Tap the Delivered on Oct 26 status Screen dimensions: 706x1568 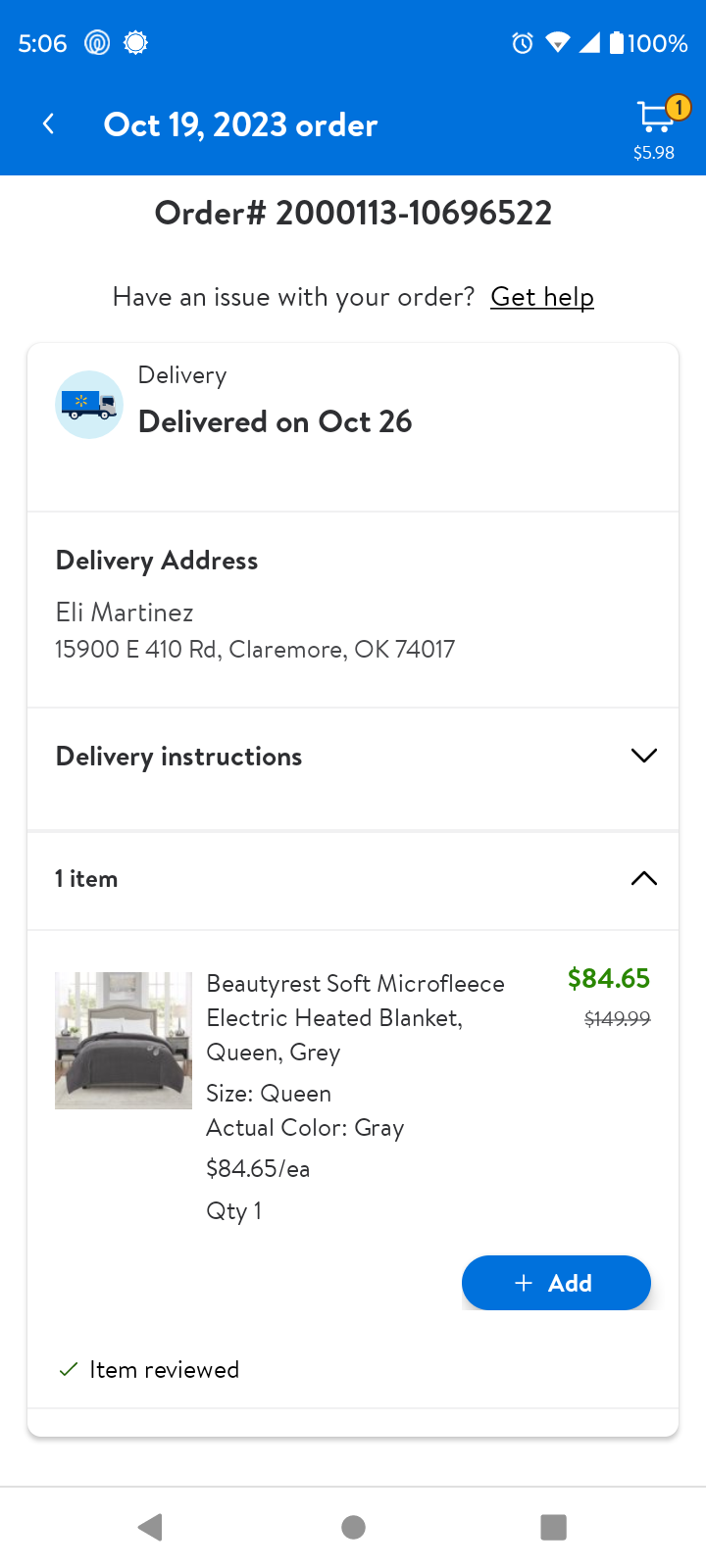275,421
